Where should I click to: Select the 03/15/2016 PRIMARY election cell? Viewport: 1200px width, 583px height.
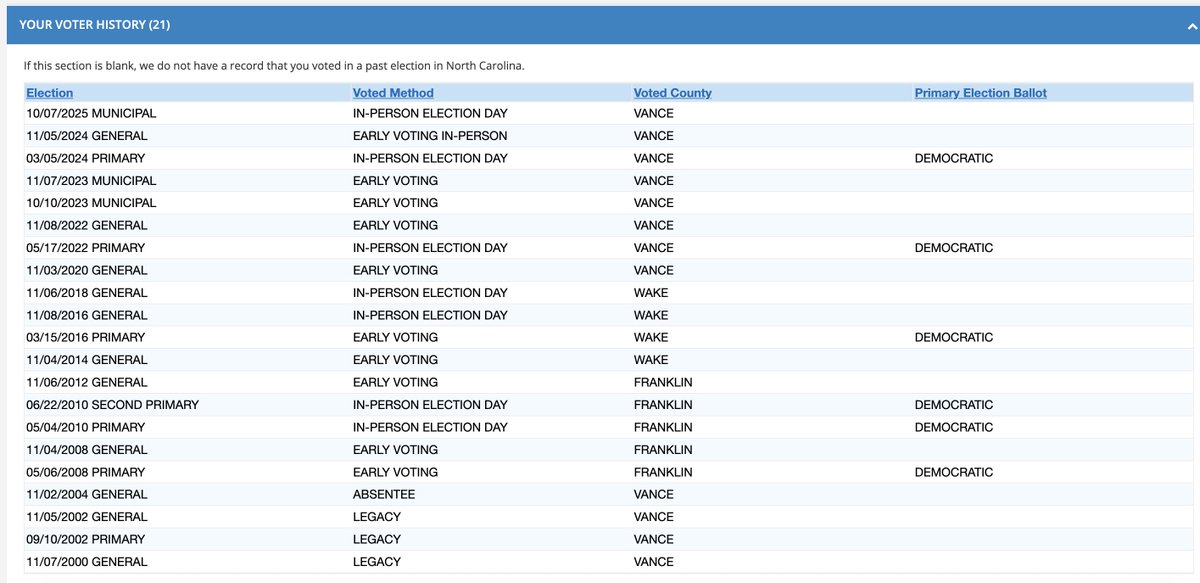tap(86, 337)
